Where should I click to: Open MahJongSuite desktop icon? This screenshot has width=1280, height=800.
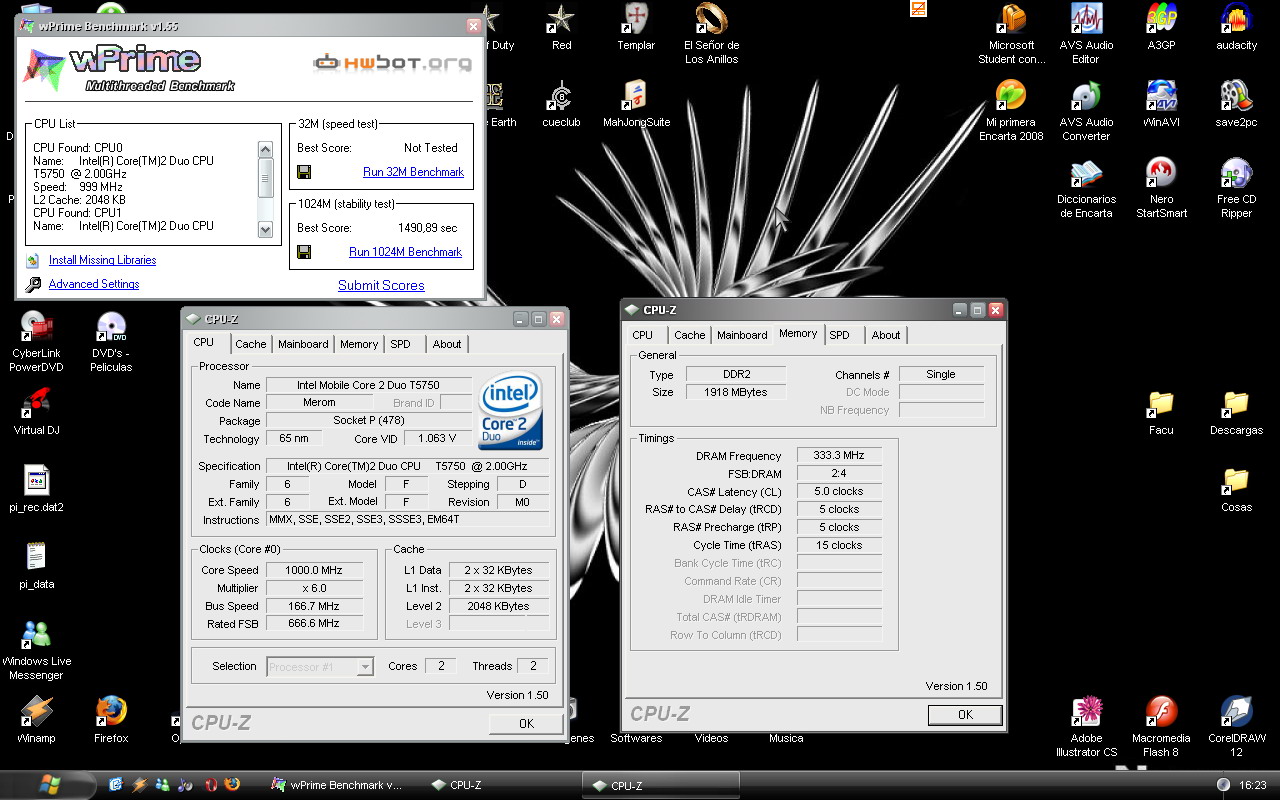point(636,104)
